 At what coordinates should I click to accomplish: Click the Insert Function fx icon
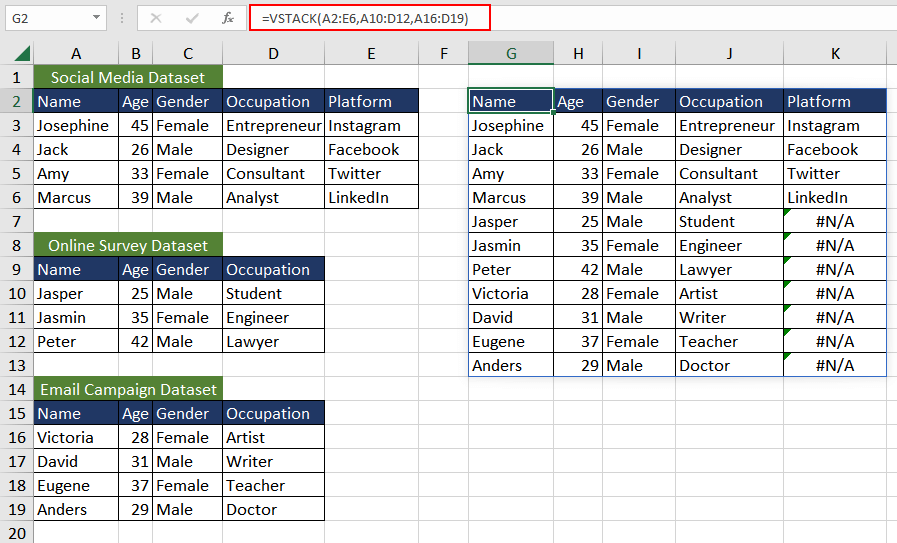[228, 18]
